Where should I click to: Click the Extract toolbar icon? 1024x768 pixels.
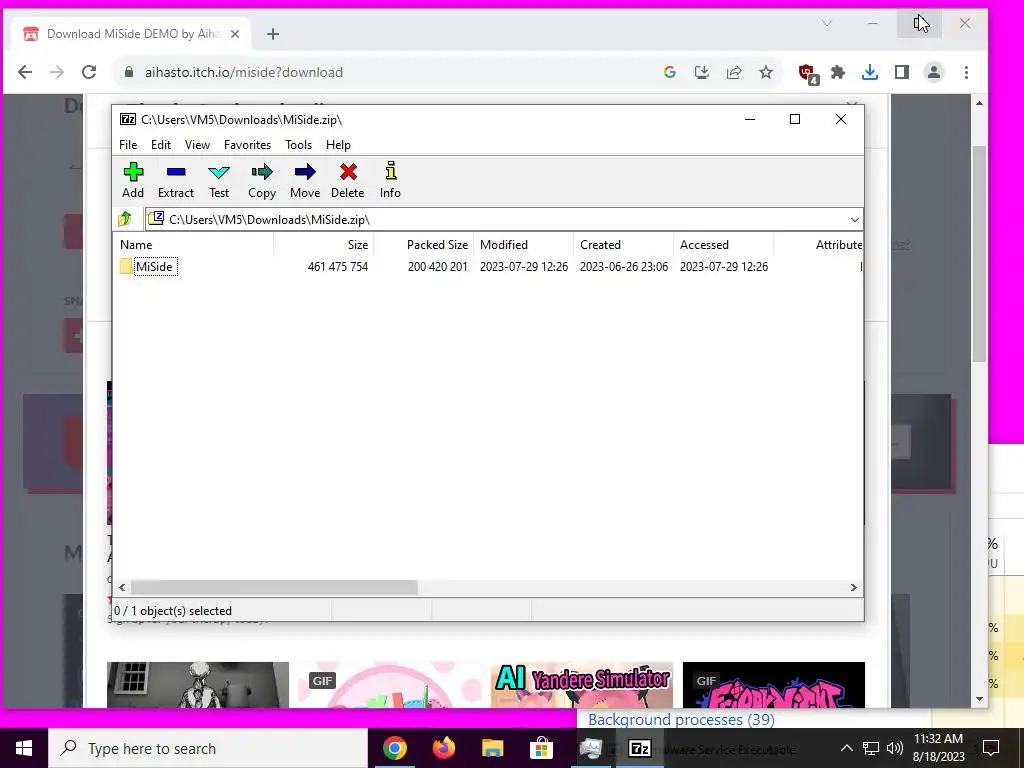tap(176, 180)
